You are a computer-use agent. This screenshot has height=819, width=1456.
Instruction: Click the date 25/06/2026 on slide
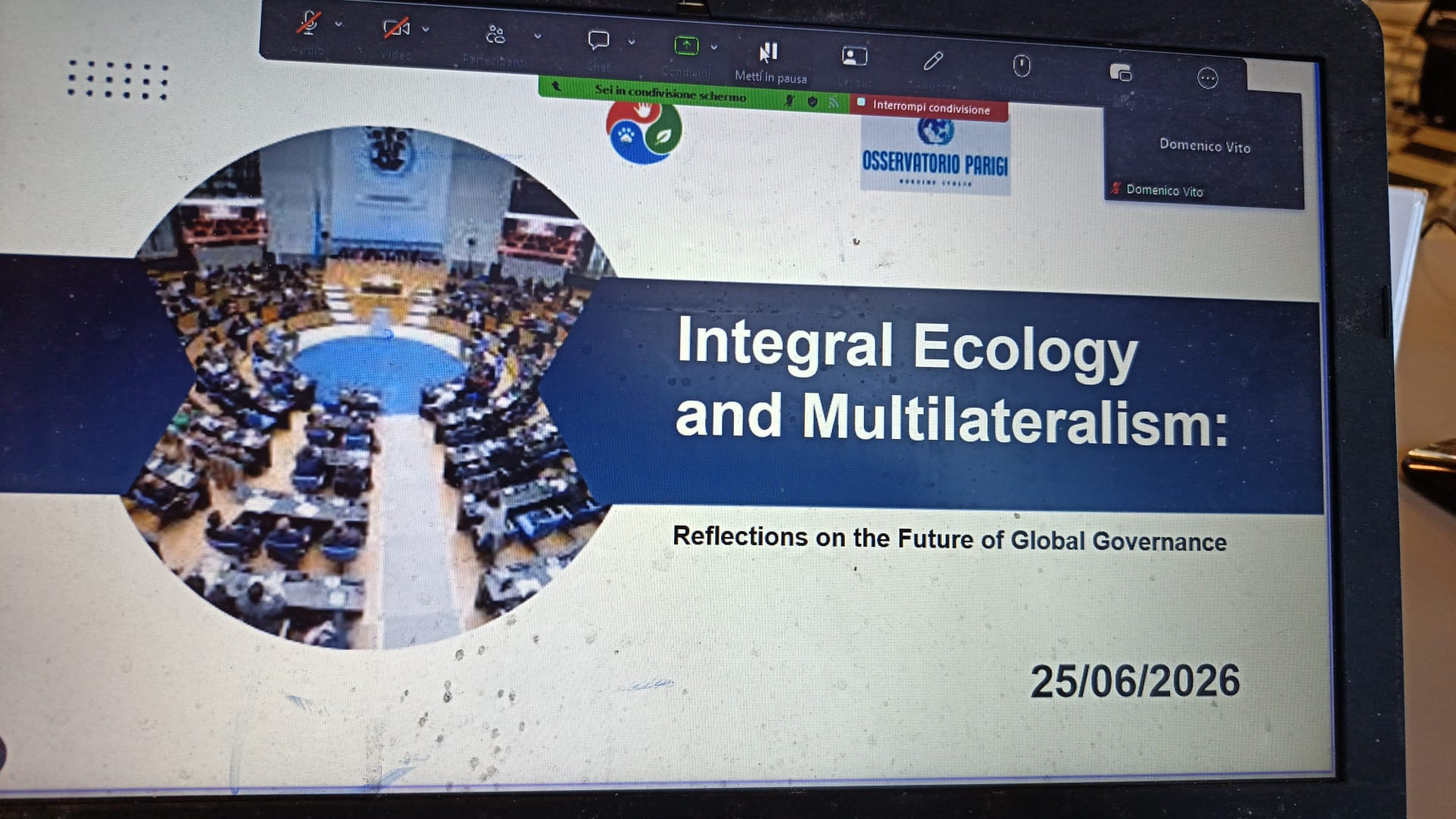1134,680
